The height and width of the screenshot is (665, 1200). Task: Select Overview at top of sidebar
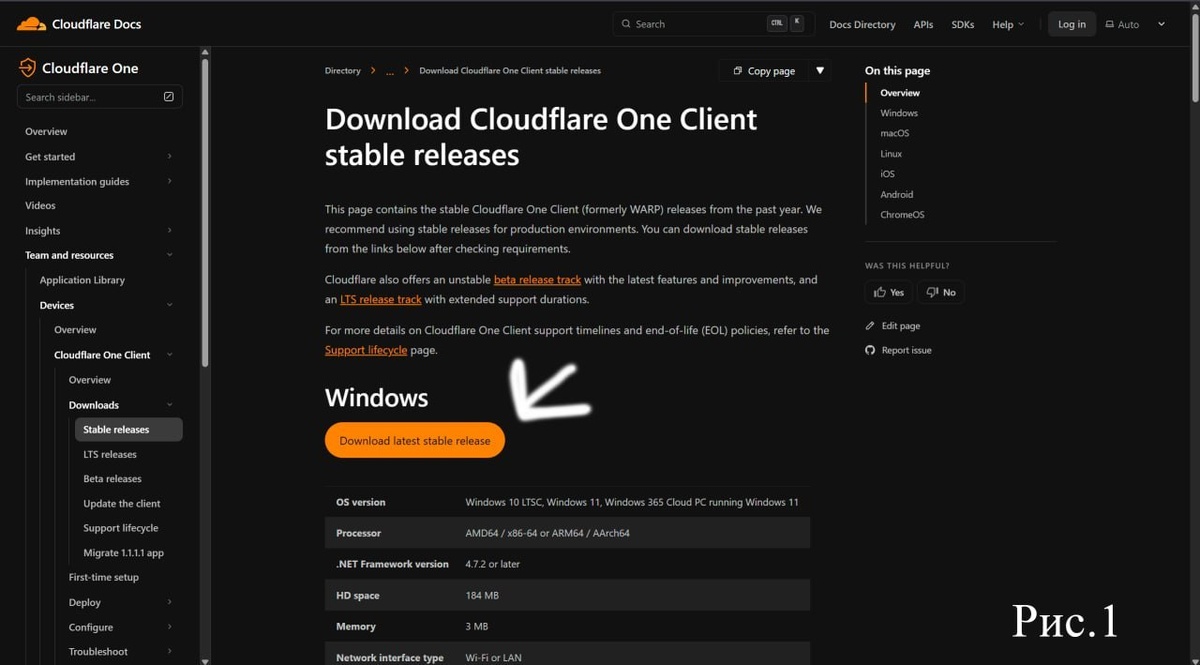coord(46,132)
